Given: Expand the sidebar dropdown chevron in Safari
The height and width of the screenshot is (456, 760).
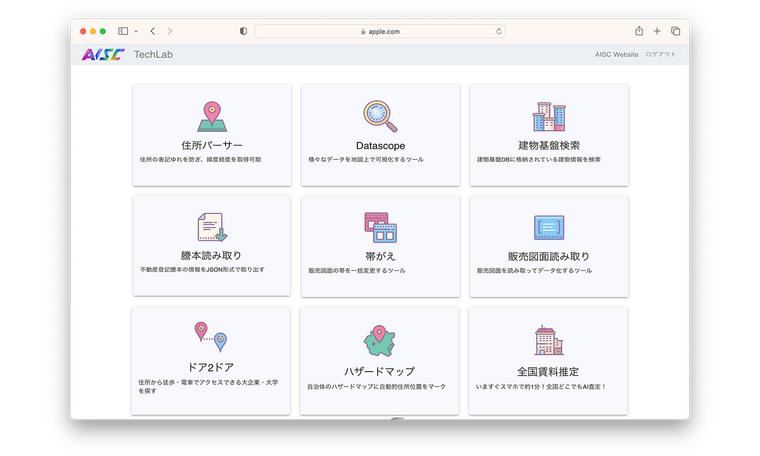Looking at the screenshot, I should pyautogui.click(x=136, y=32).
